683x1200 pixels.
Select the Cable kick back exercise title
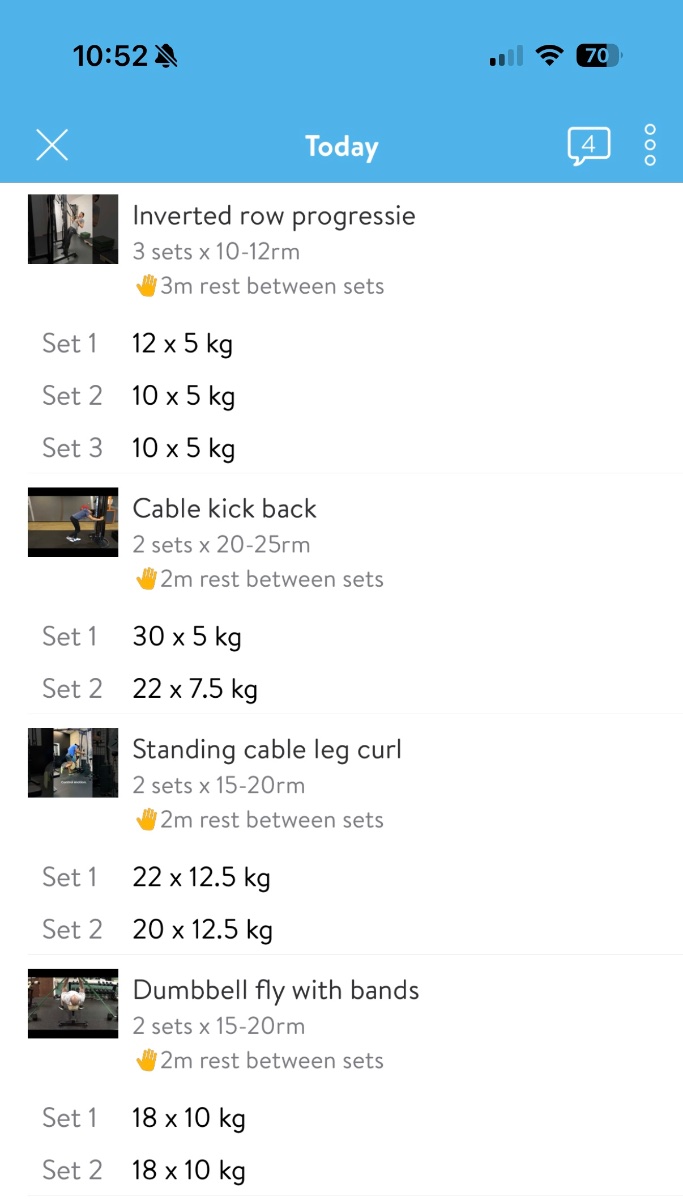point(224,509)
